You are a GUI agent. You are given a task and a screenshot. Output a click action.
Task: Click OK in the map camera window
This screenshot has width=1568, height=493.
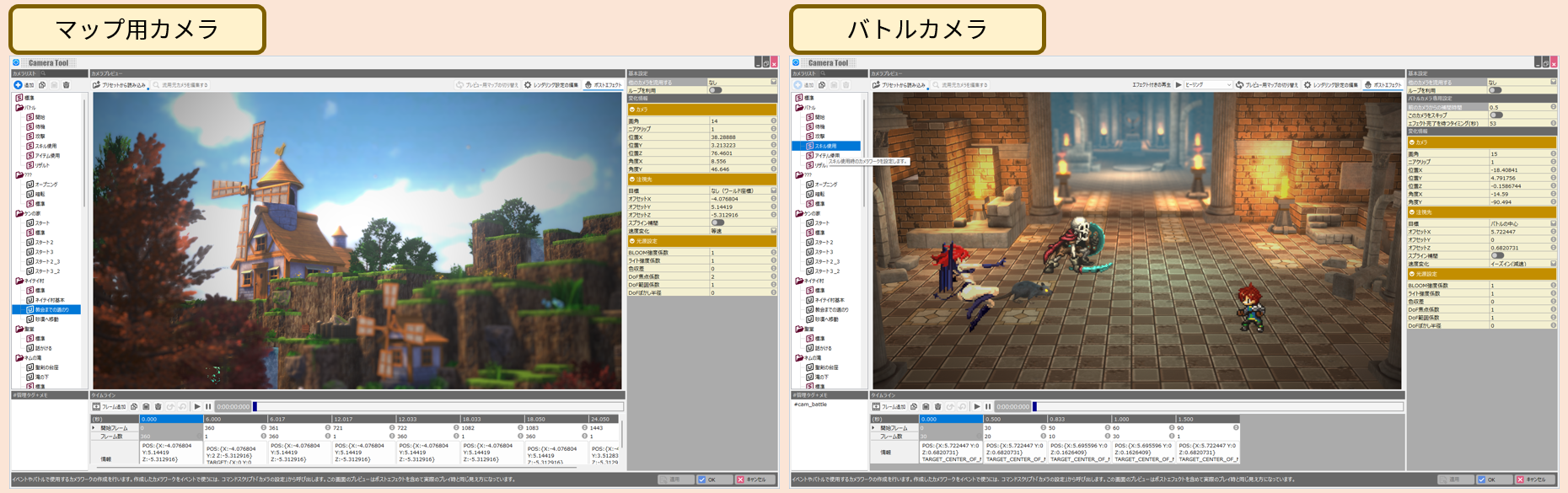[x=706, y=480]
